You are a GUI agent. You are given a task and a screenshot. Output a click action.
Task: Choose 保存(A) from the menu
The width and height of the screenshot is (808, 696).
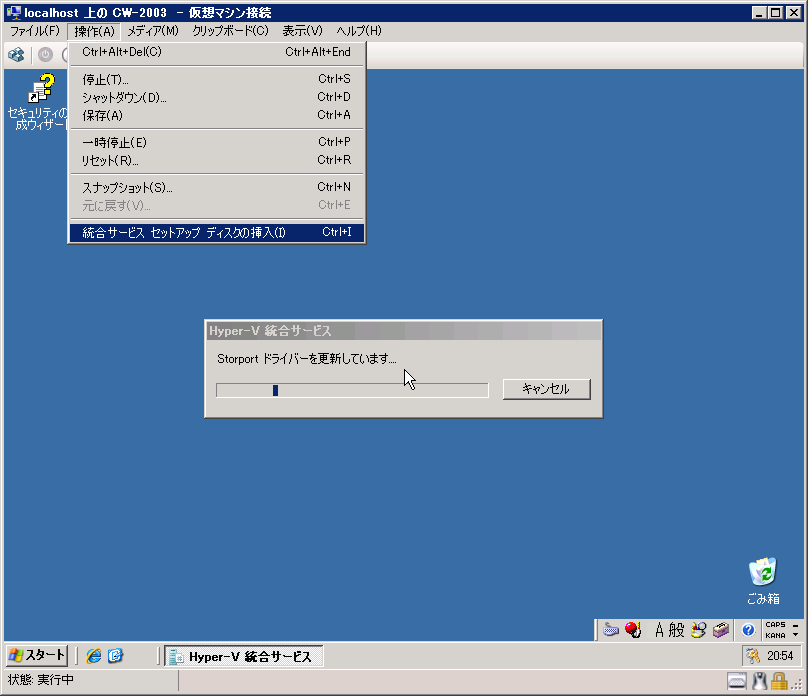click(217, 115)
